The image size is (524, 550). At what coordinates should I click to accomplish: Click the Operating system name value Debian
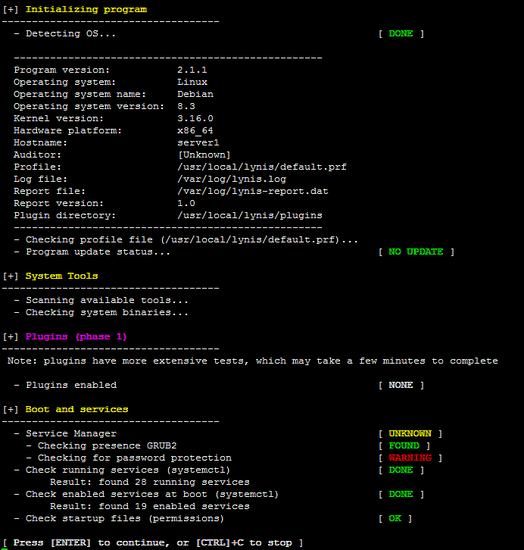pos(195,94)
